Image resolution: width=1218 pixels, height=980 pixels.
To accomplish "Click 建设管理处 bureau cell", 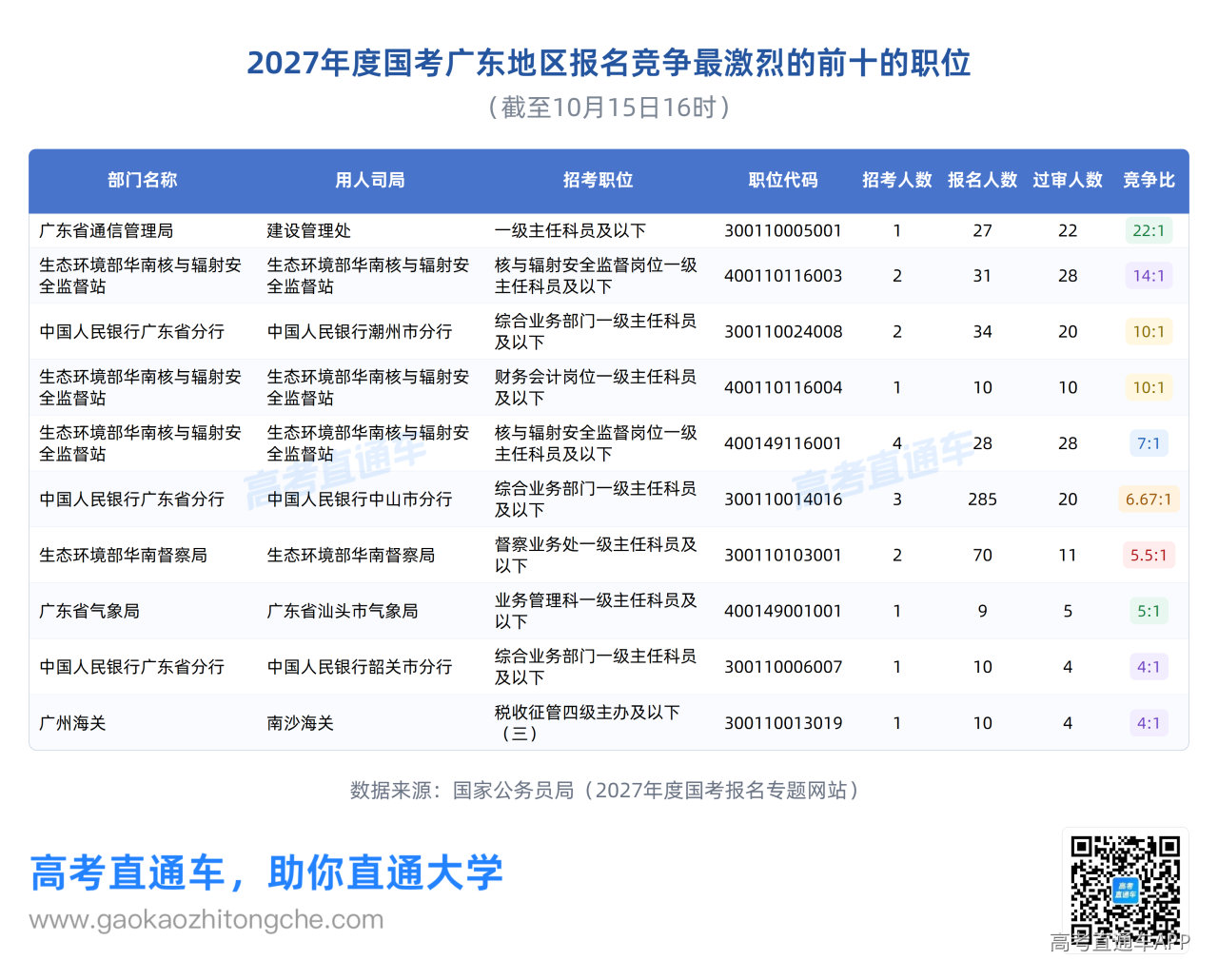I will coord(308,230).
